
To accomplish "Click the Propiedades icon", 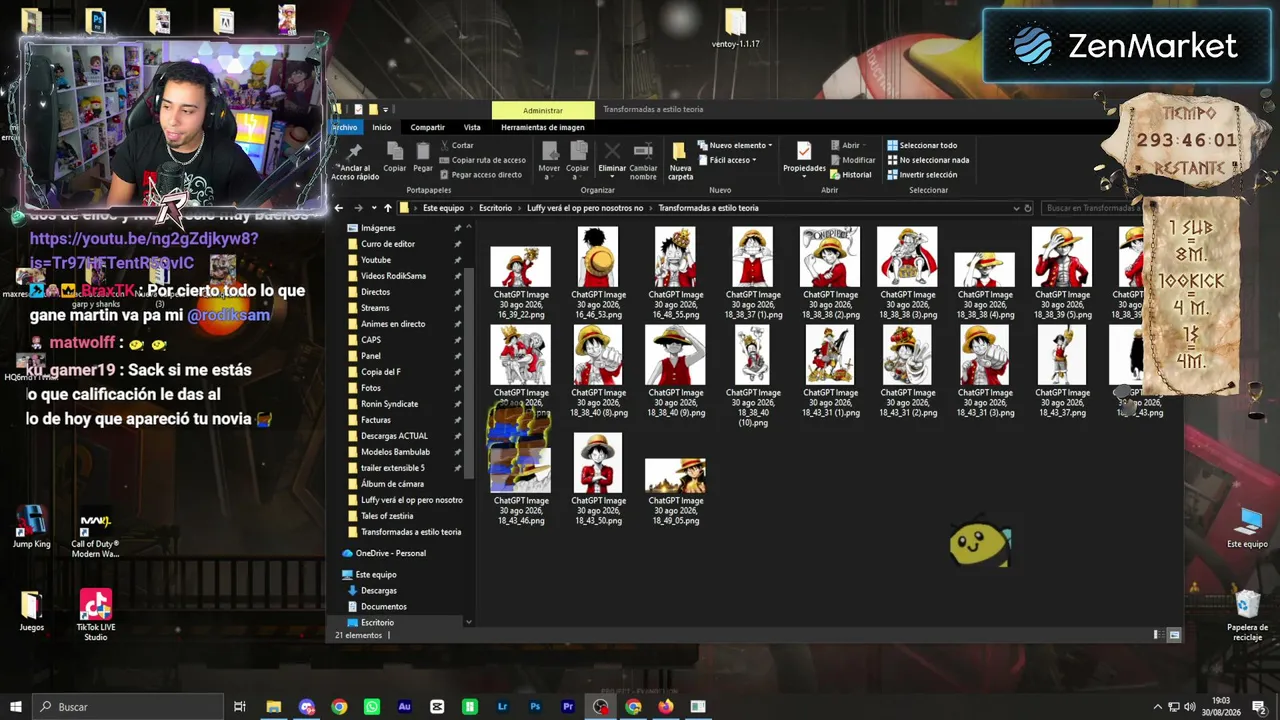I will click(x=803, y=150).
